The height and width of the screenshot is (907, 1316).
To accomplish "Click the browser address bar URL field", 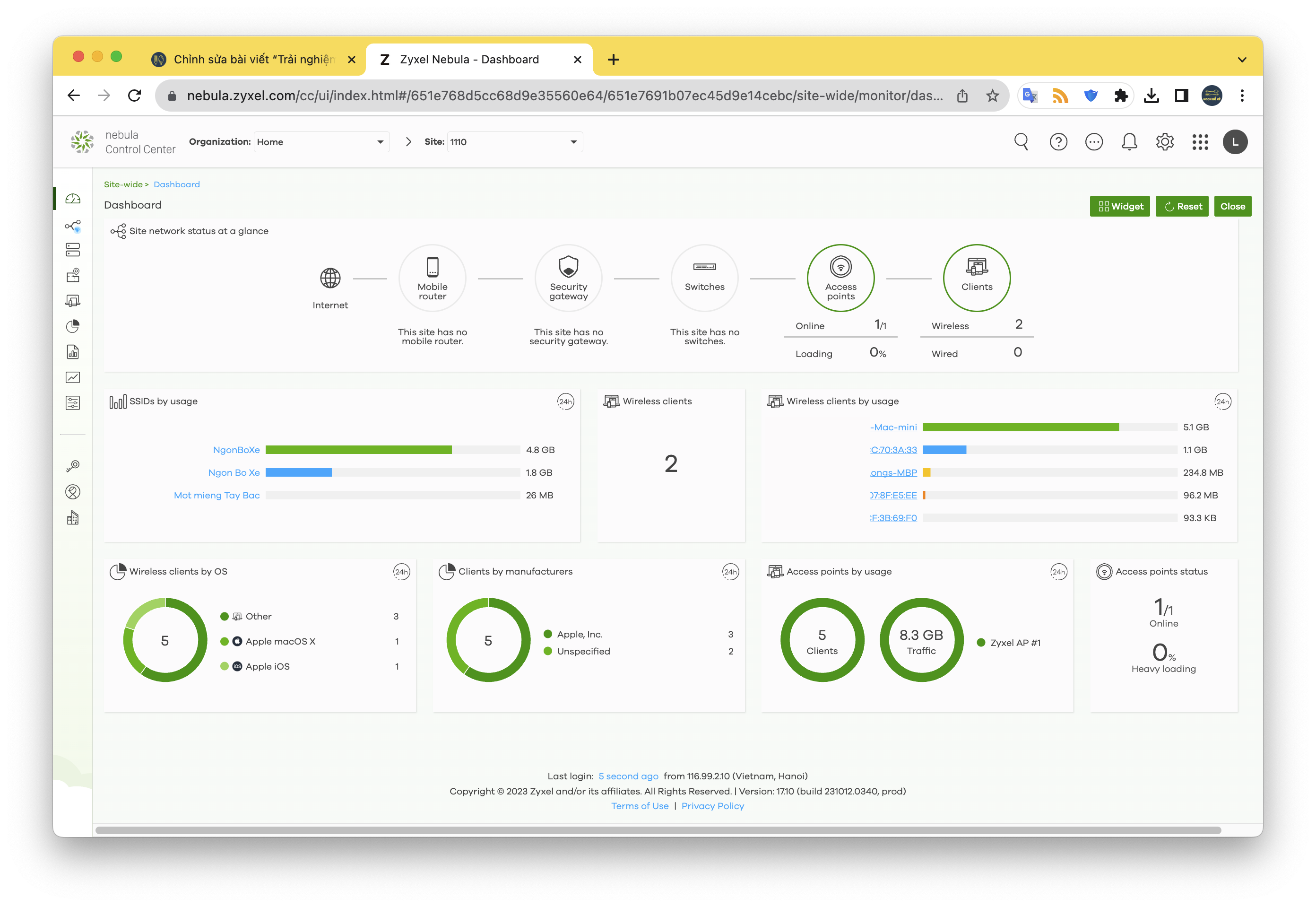I will pyautogui.click(x=564, y=96).
